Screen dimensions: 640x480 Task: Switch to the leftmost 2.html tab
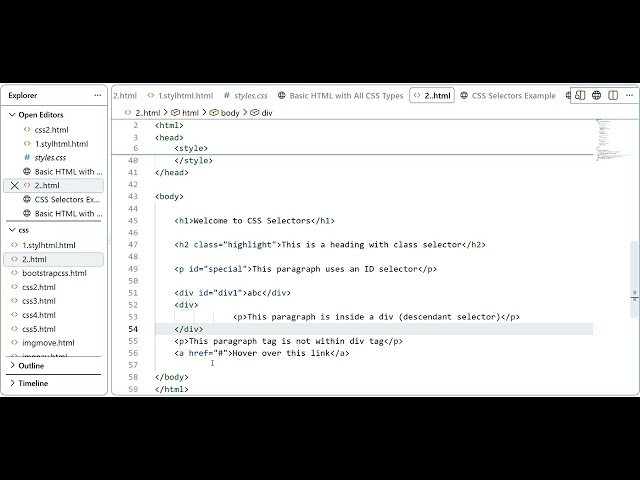(125, 96)
